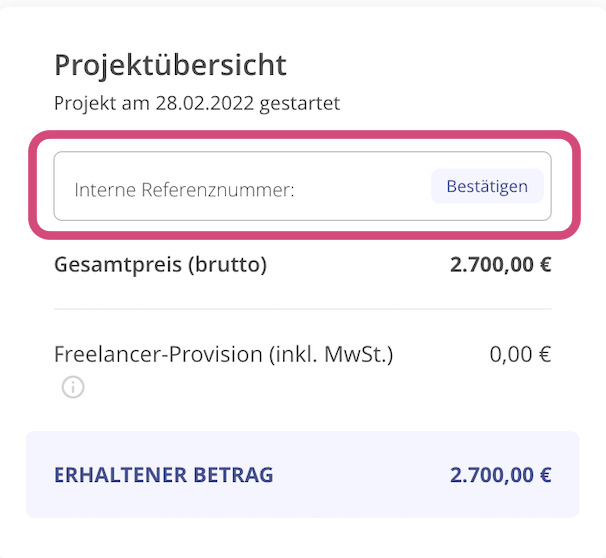Click the bold 2.700,00 € Gesamtpreis amount
This screenshot has height=558, width=606.
500,265
